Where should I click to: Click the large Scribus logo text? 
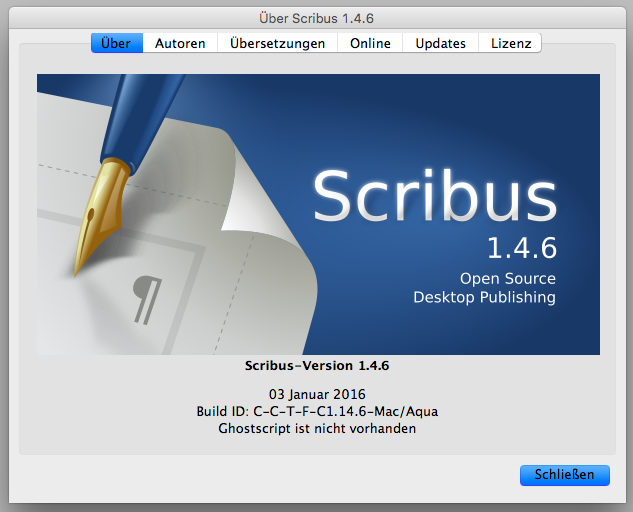click(434, 196)
